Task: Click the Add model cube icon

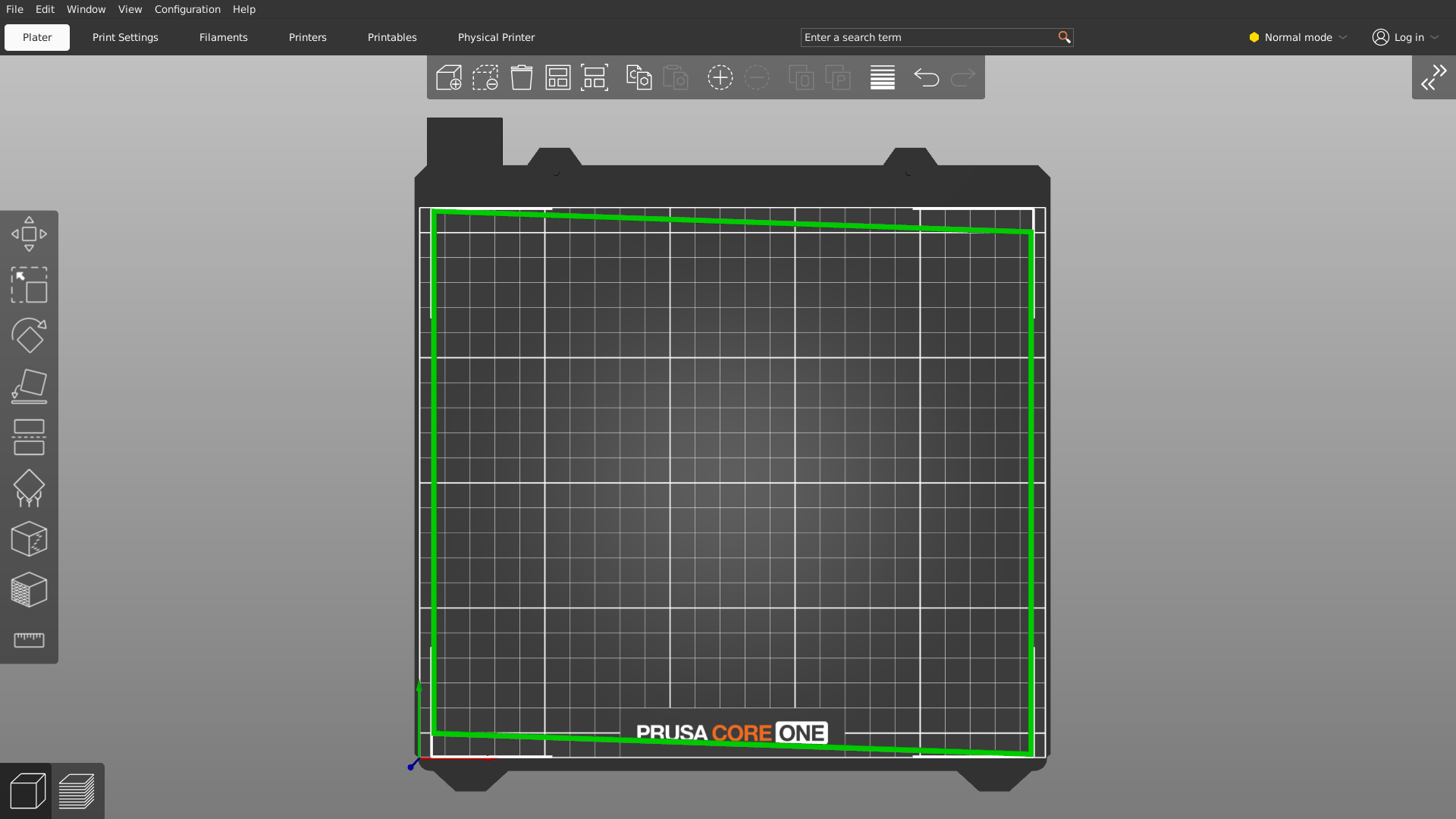Action: pyautogui.click(x=449, y=77)
